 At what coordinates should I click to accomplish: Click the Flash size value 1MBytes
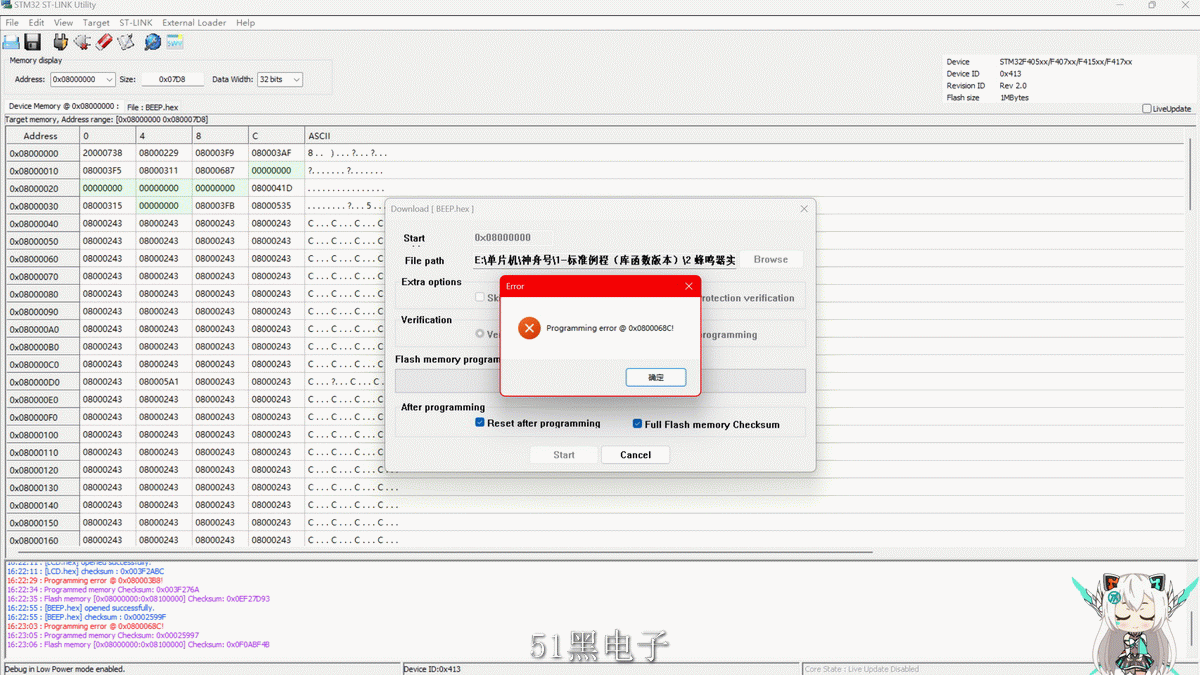(1014, 98)
